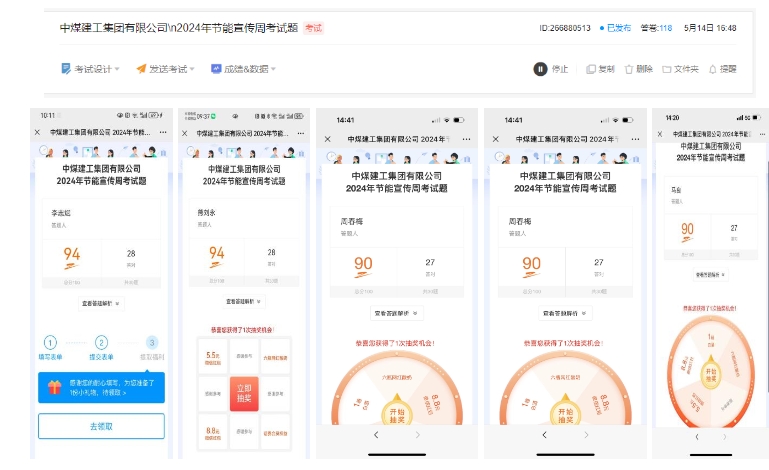Click the 1元 segment on the 14:20 wheel

pyautogui.click(x=711, y=339)
